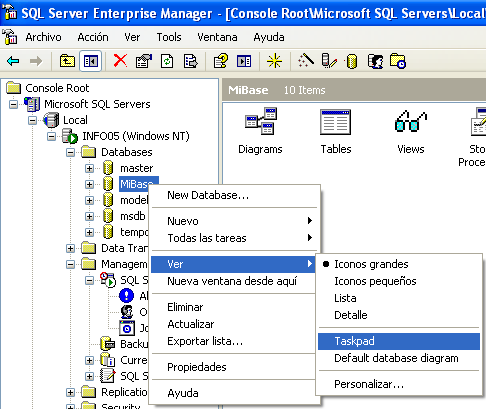Click Eliminar in the context menu
486x409 pixels.
pyautogui.click(x=233, y=307)
